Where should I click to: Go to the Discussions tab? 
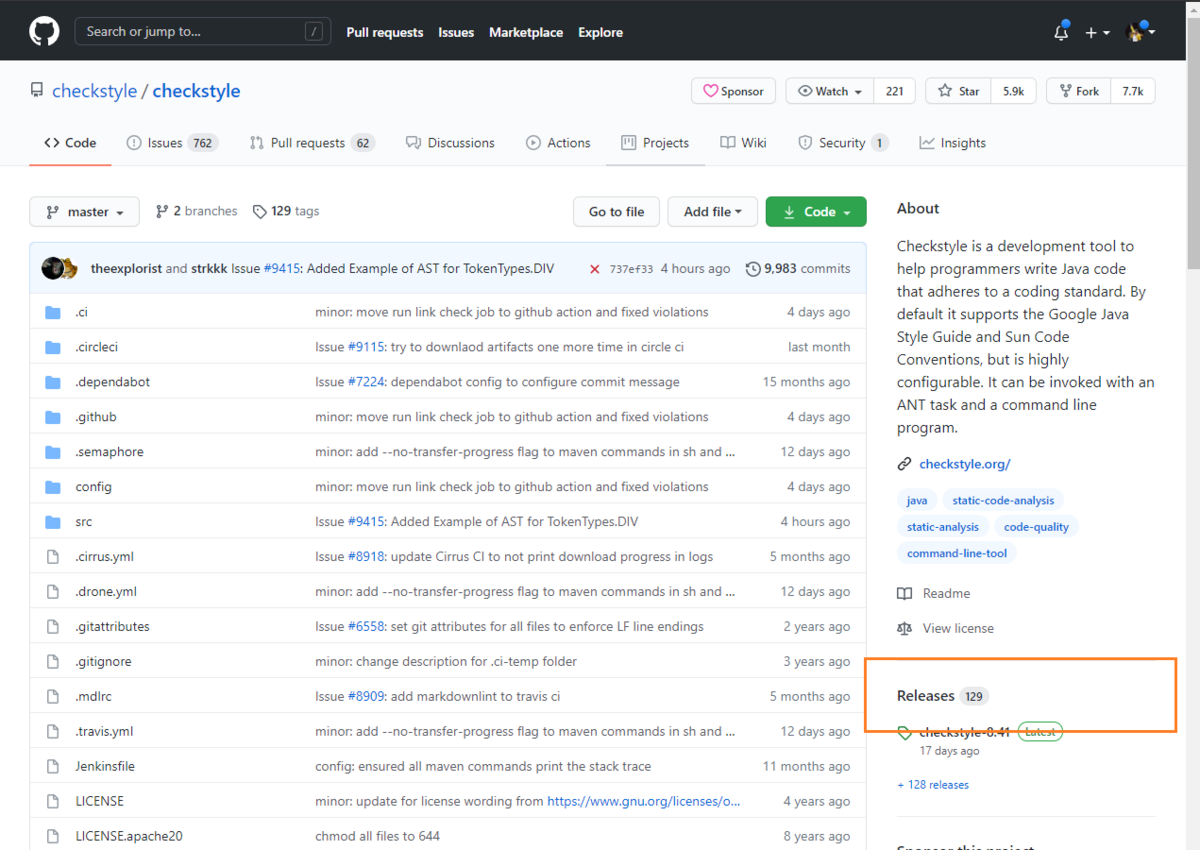coord(450,143)
